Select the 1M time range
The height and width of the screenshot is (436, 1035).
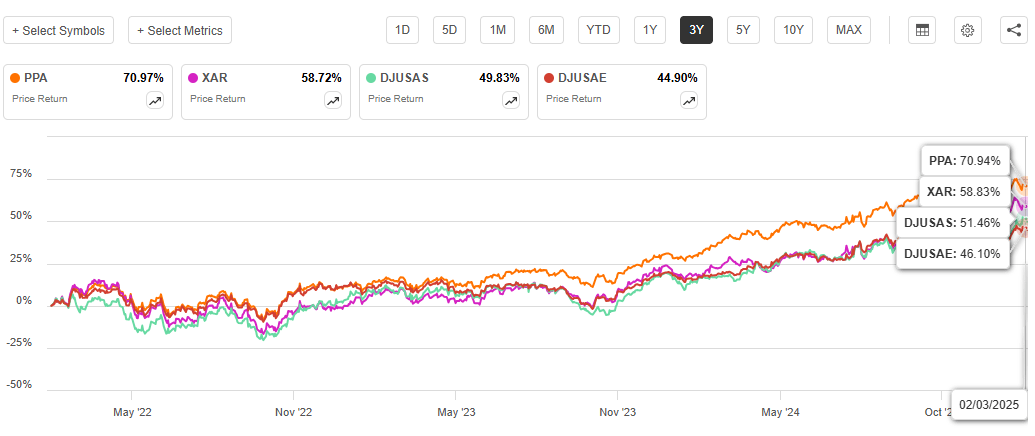[x=497, y=30]
